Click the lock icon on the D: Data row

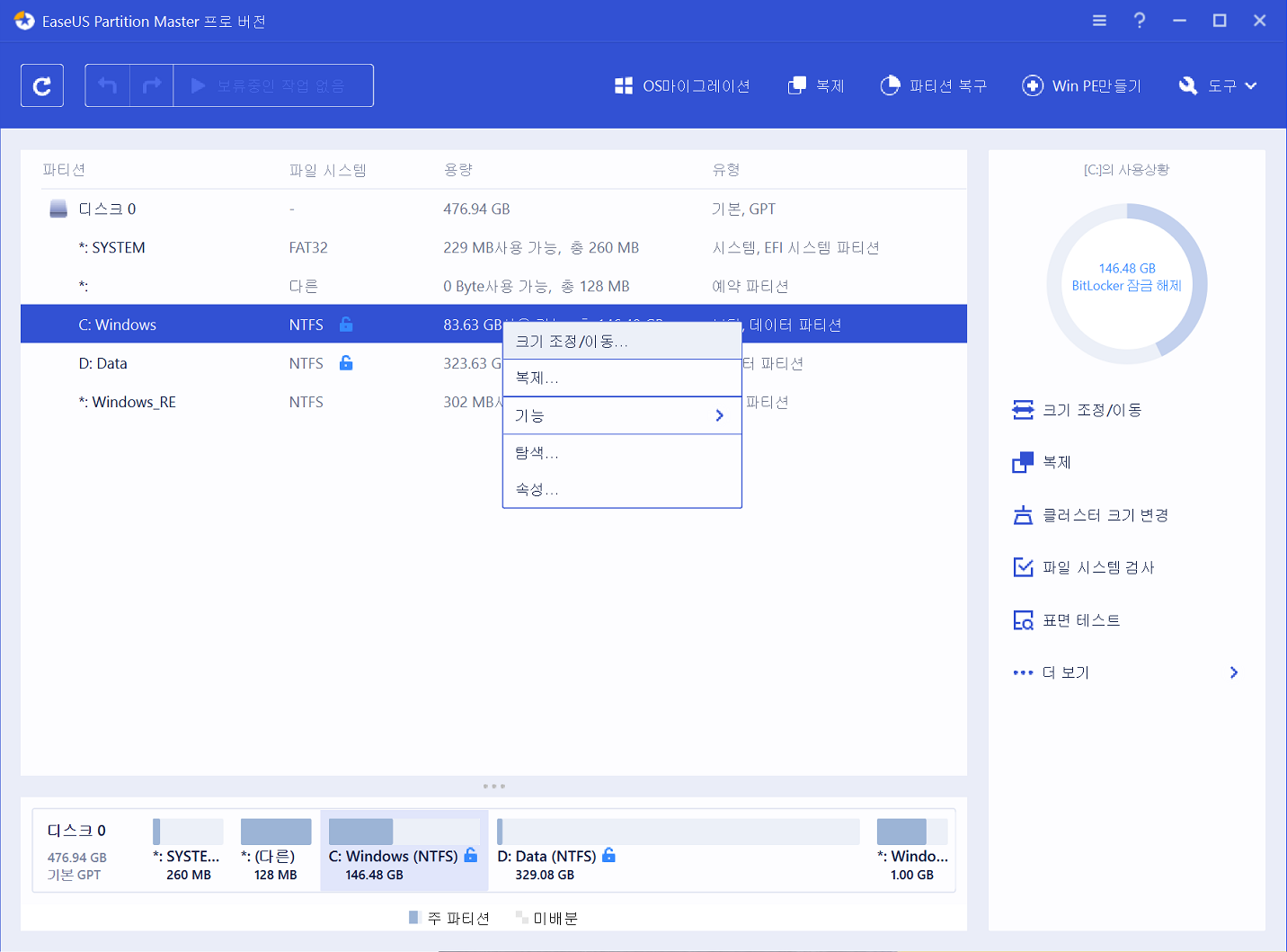pyautogui.click(x=346, y=363)
